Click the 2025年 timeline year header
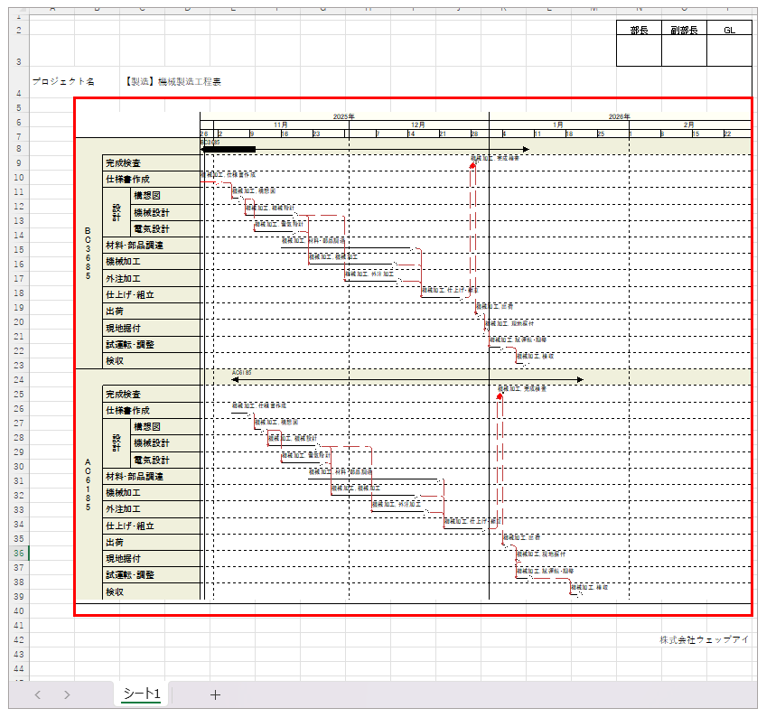Image resolution: width=761 pixels, height=711 pixels. [344, 117]
